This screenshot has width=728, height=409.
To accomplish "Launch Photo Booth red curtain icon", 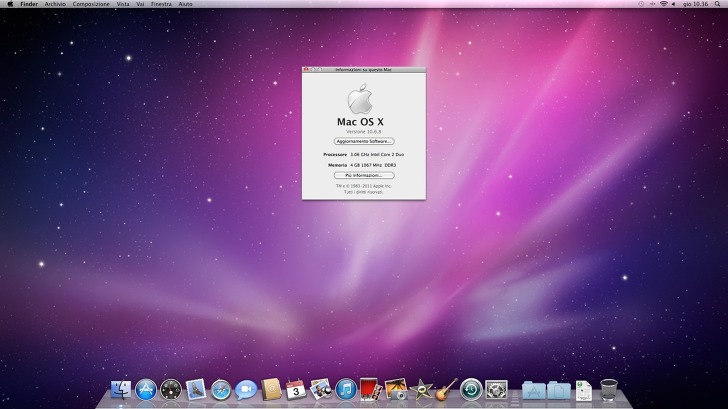I will tap(371, 389).
